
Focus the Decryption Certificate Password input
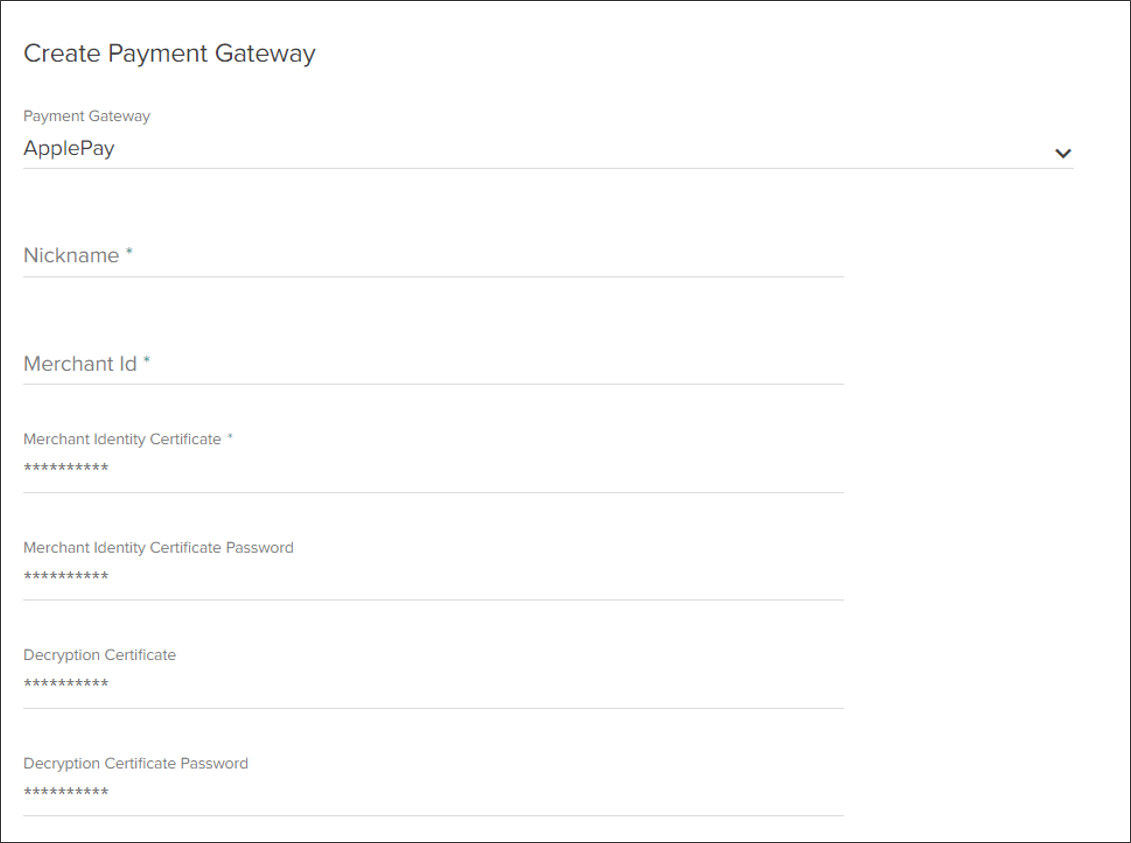[430, 792]
